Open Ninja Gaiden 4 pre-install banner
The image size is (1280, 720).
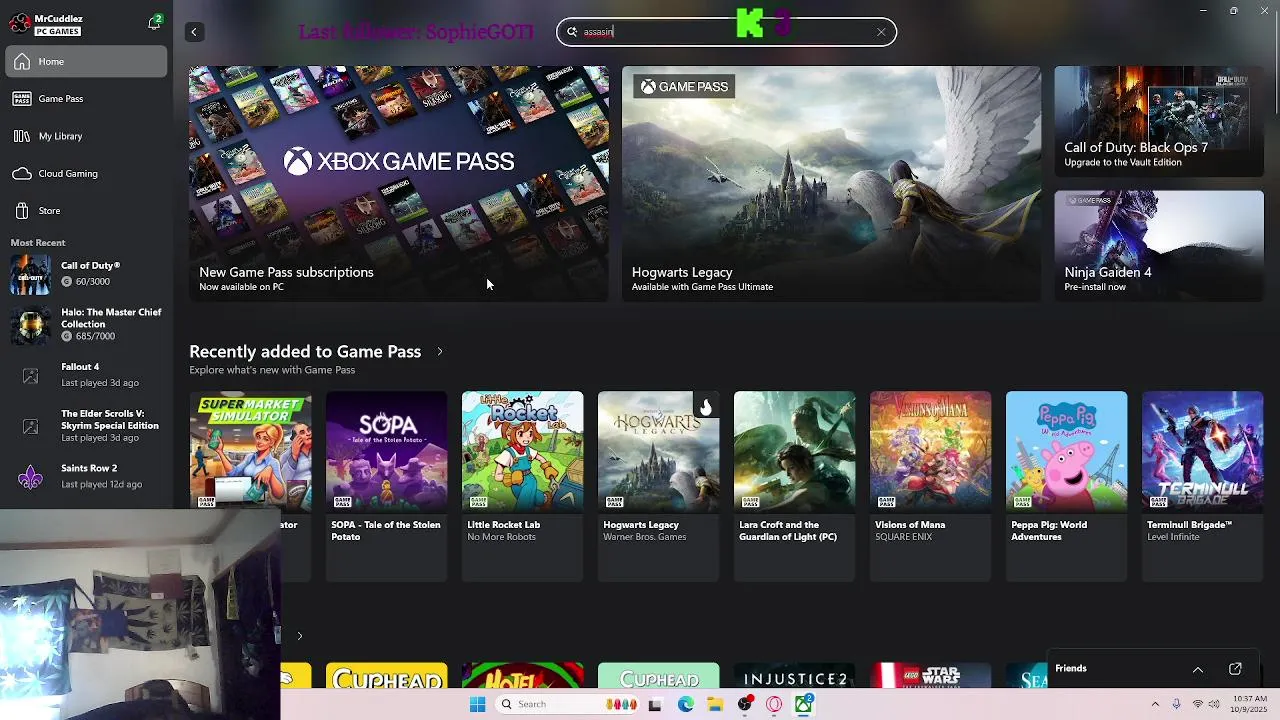pos(1159,246)
